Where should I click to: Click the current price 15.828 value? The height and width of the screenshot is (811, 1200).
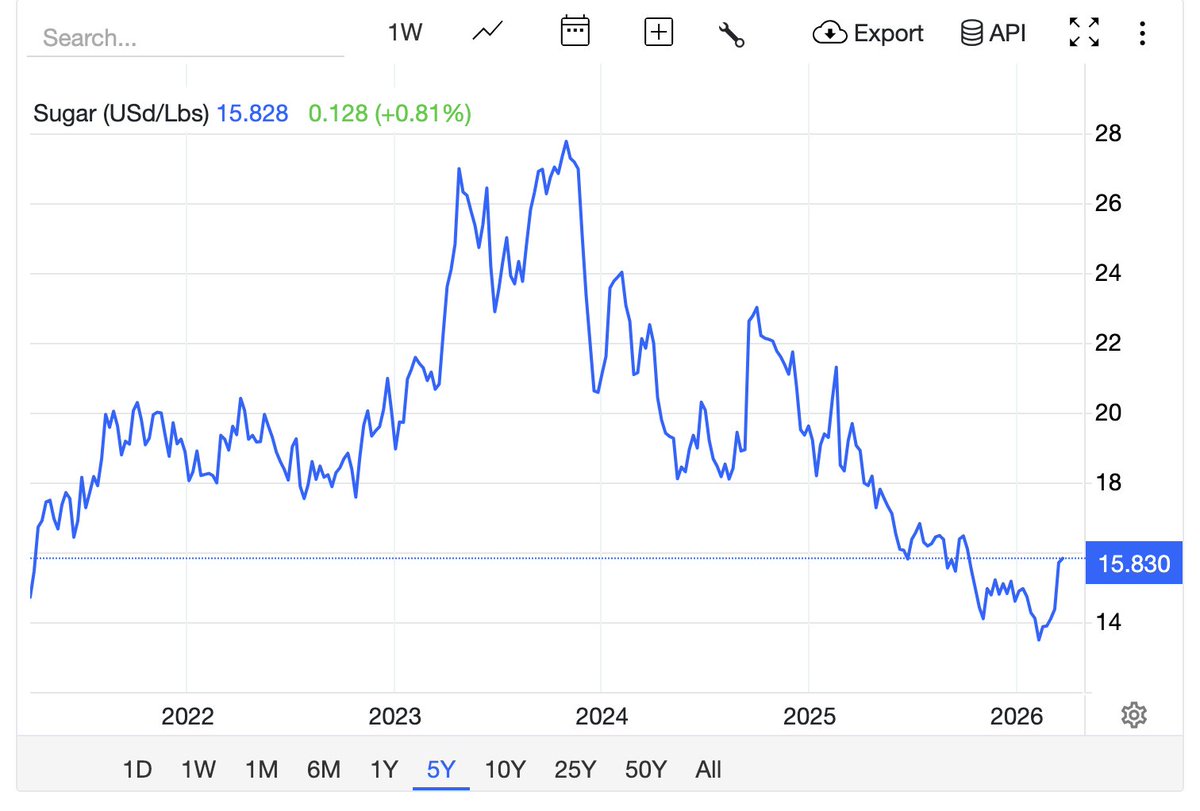[253, 114]
